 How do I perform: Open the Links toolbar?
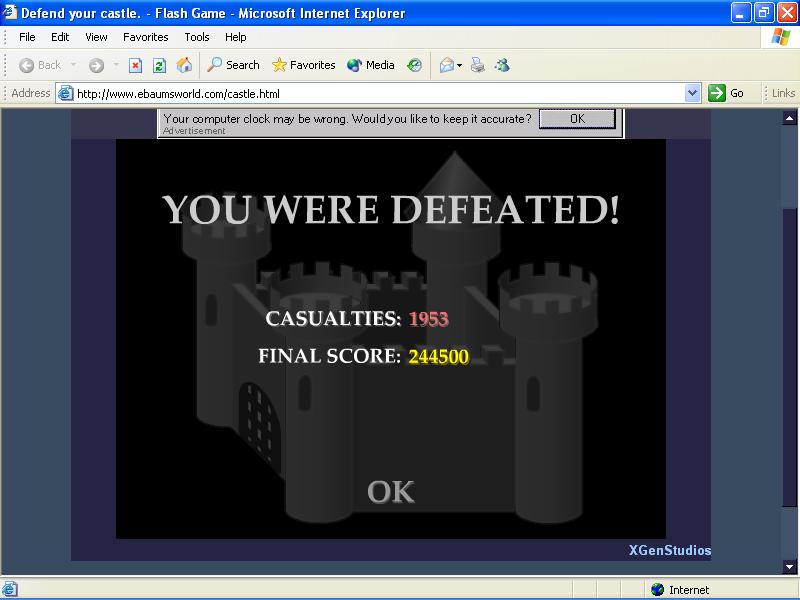[782, 93]
